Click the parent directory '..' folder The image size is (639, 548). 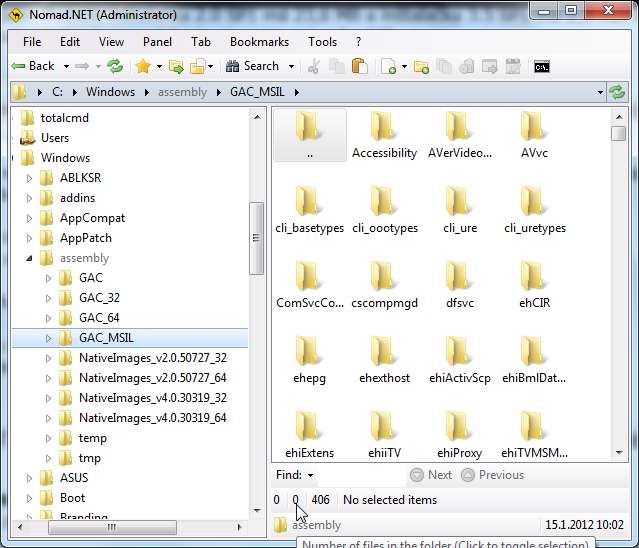[310, 135]
